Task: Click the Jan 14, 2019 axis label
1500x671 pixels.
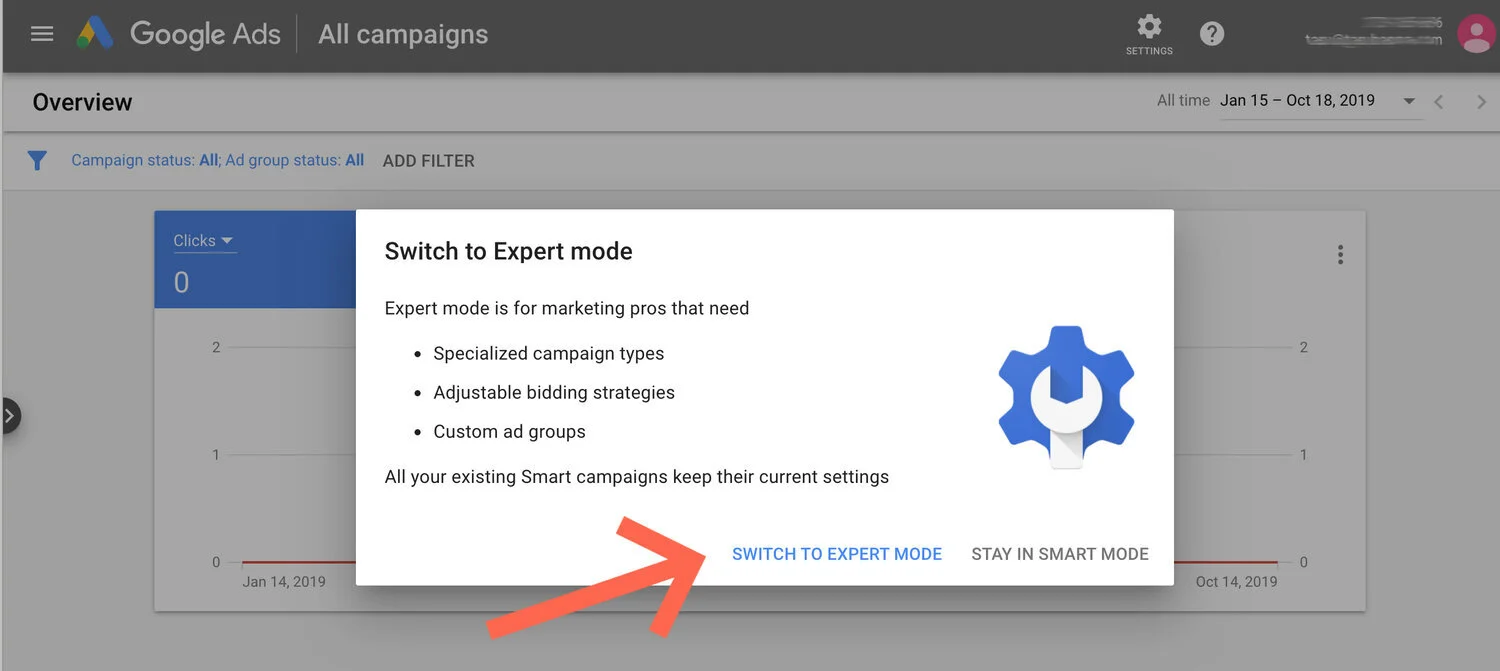Action: [284, 581]
